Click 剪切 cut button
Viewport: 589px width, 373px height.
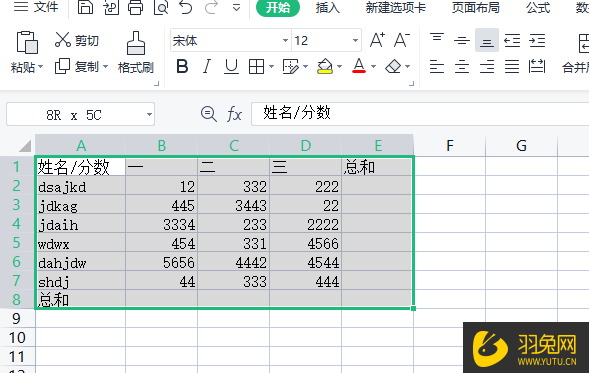[x=77, y=40]
